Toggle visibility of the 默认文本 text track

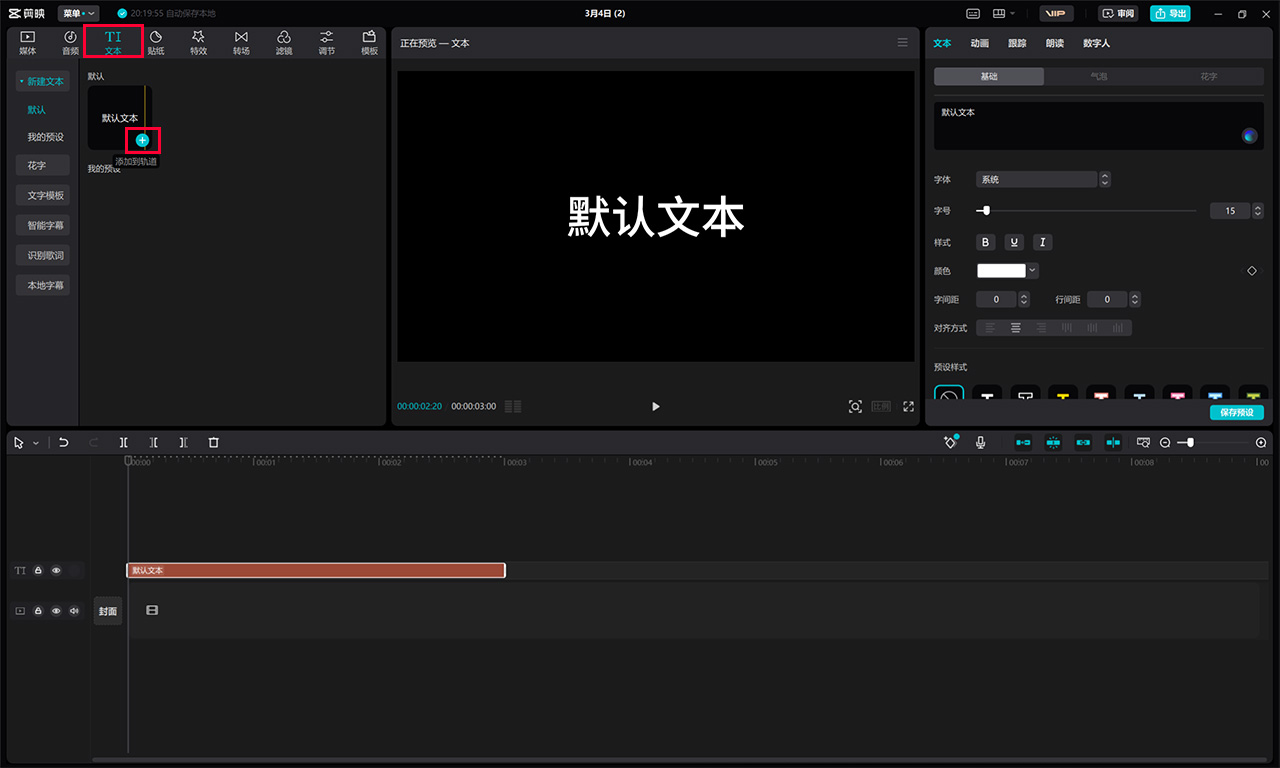tap(56, 570)
